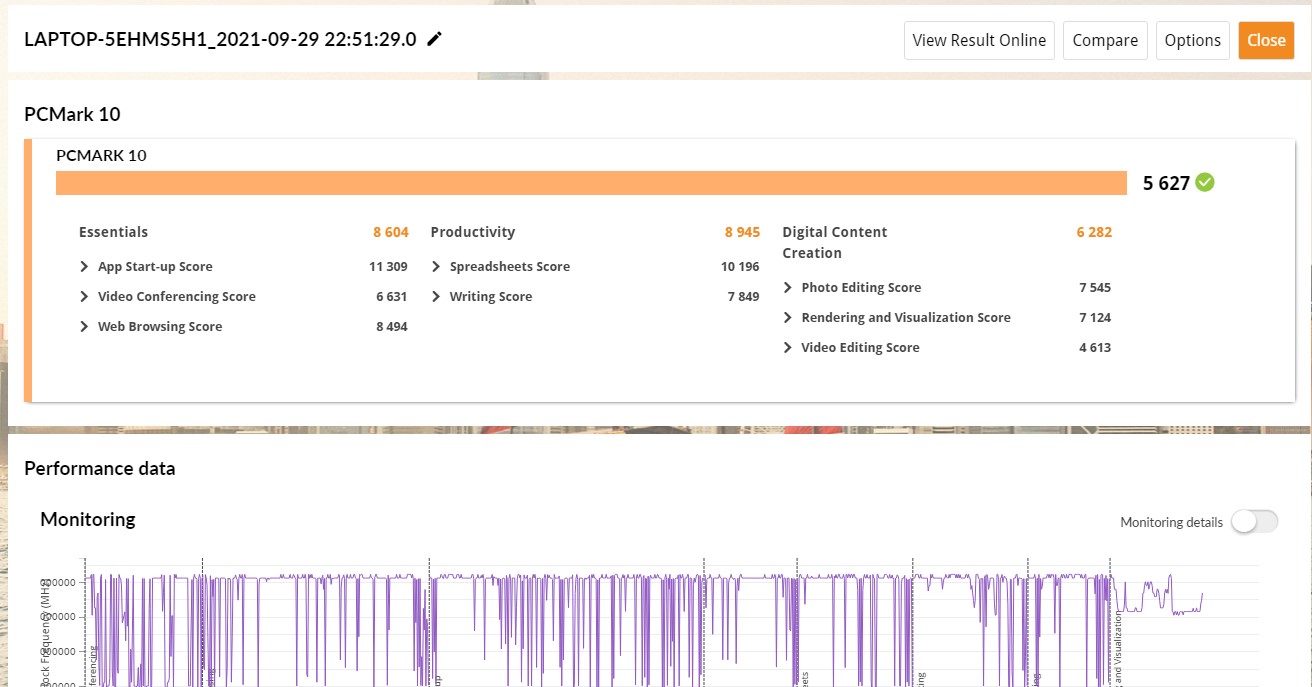Toggle the Monitoring details switch
This screenshot has height=687, width=1312.
(x=1254, y=522)
